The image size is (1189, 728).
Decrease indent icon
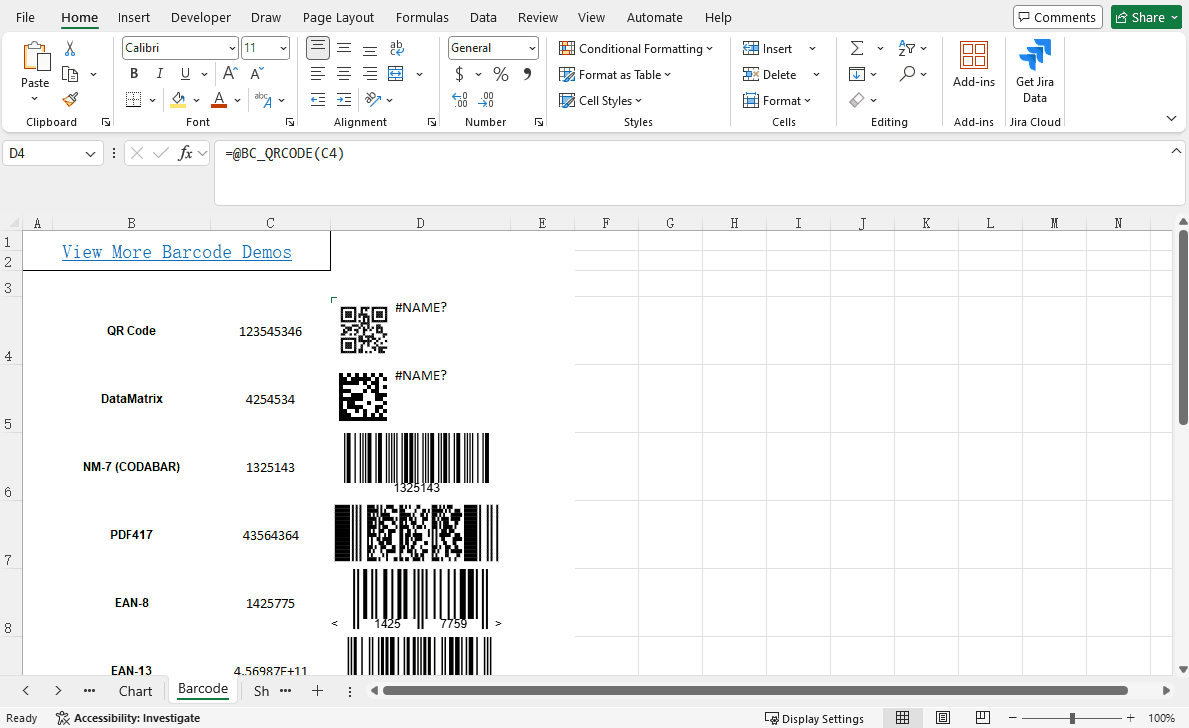coord(318,99)
